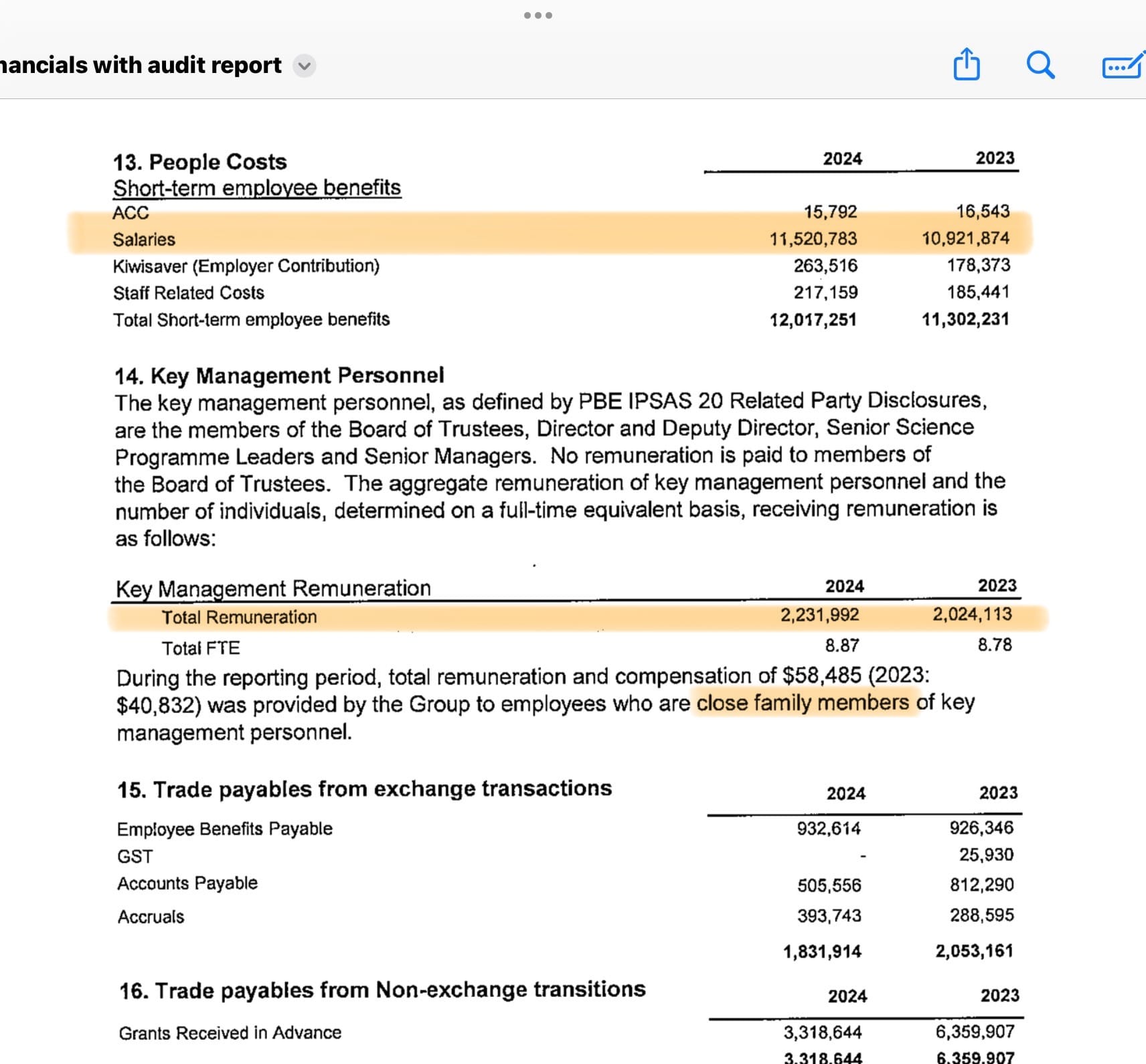Click the "Employee Benefits Payable" row label

coord(224,829)
